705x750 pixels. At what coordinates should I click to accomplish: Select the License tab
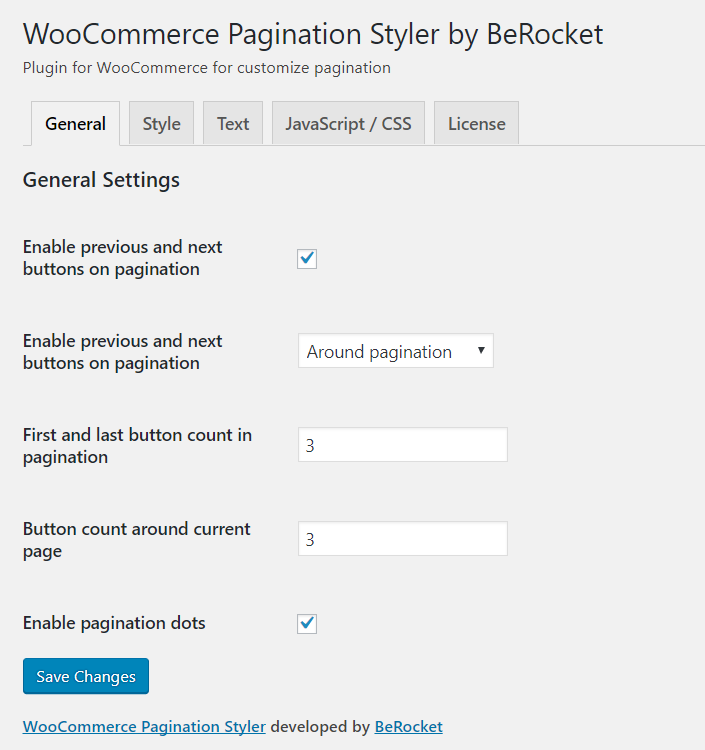coord(476,123)
